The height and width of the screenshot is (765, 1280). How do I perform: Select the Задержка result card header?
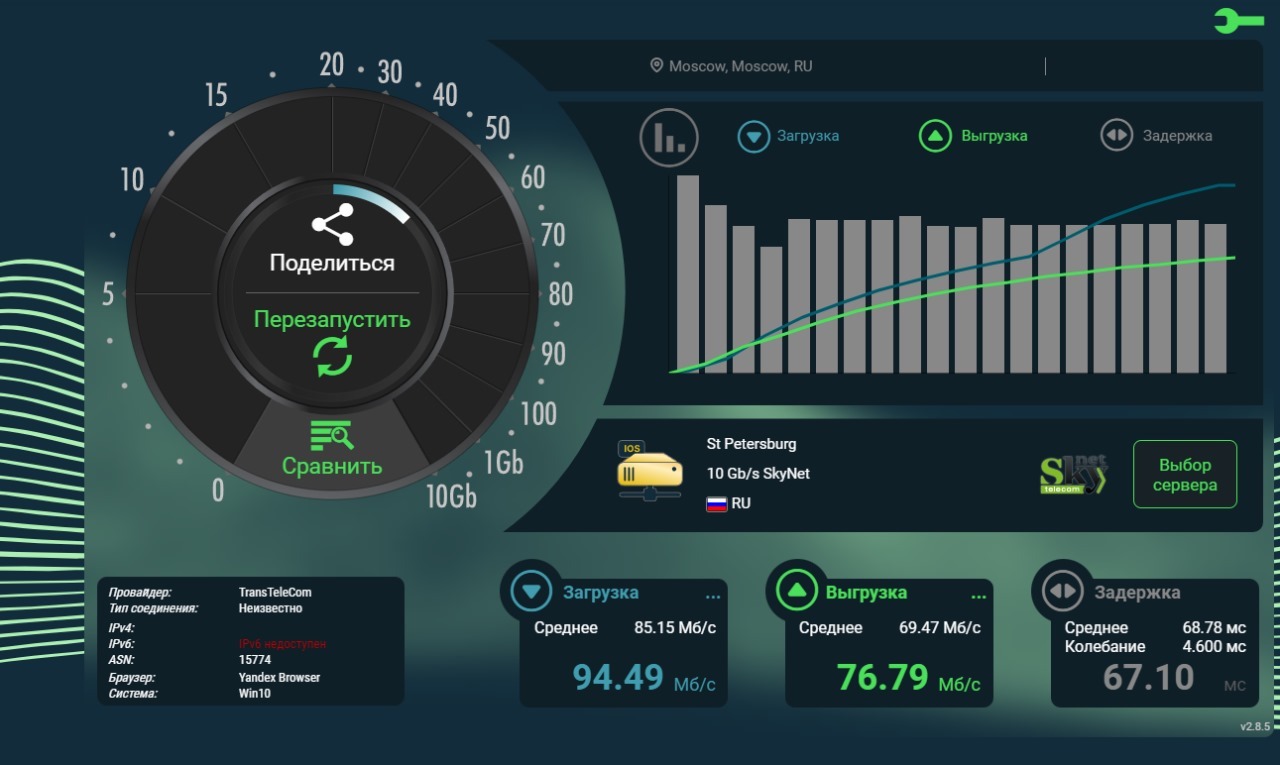click(x=1137, y=593)
